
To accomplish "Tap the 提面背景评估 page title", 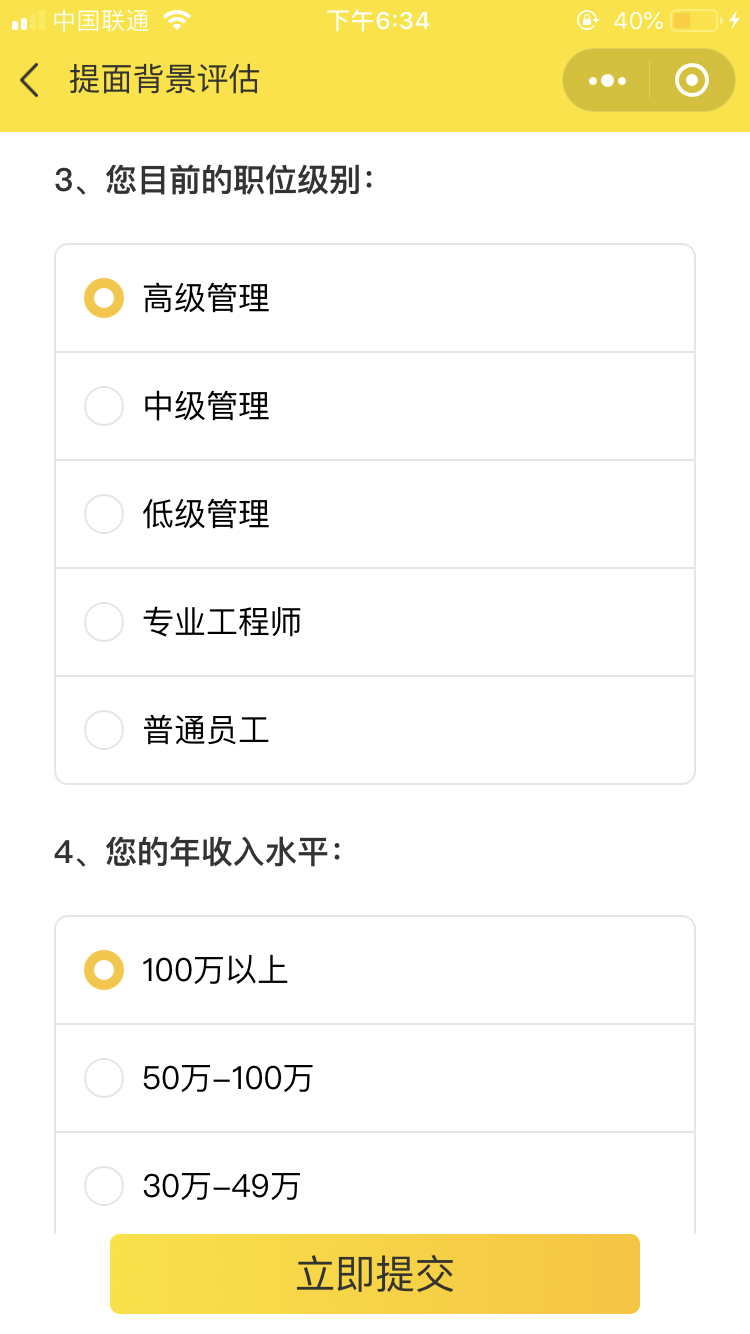I will click(164, 80).
